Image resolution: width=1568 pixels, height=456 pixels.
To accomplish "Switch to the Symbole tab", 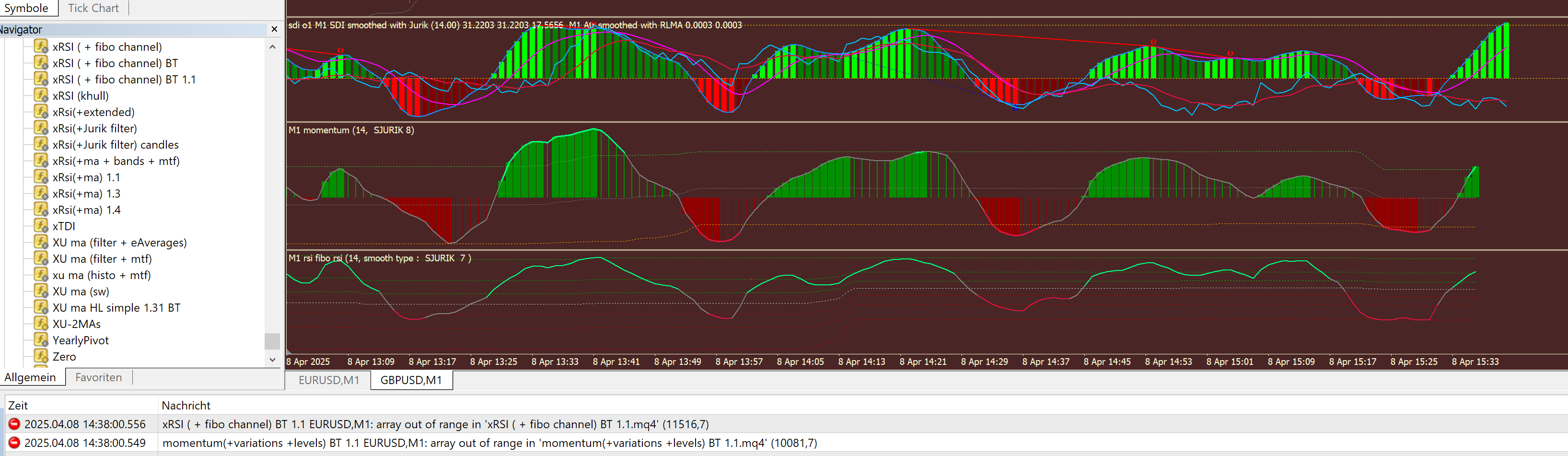I will (x=26, y=8).
